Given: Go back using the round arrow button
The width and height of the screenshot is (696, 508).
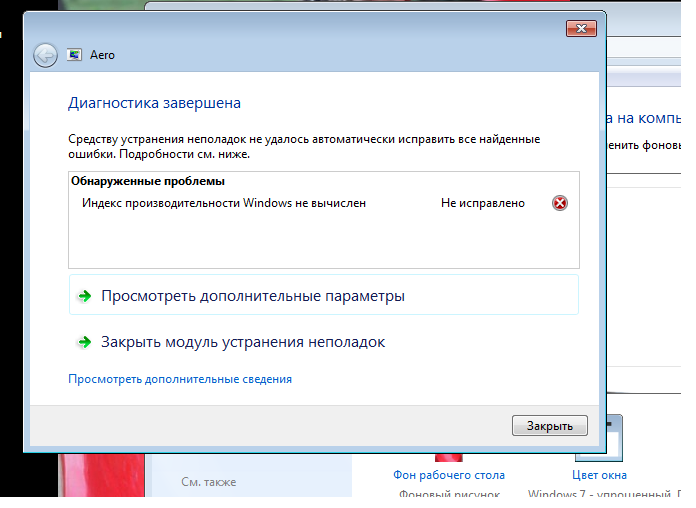Looking at the screenshot, I should point(45,56).
